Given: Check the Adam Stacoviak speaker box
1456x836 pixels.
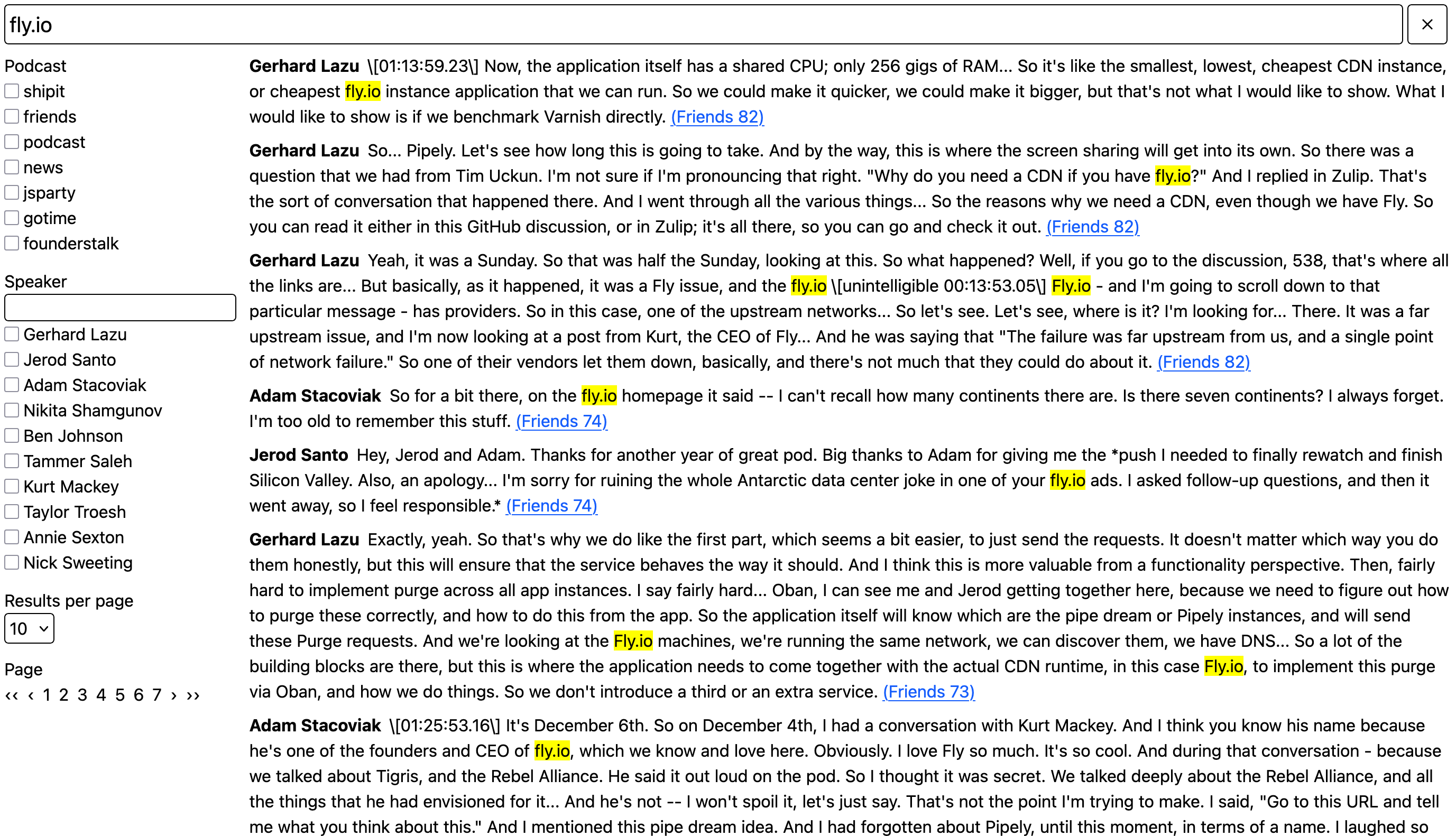Looking at the screenshot, I should [12, 385].
